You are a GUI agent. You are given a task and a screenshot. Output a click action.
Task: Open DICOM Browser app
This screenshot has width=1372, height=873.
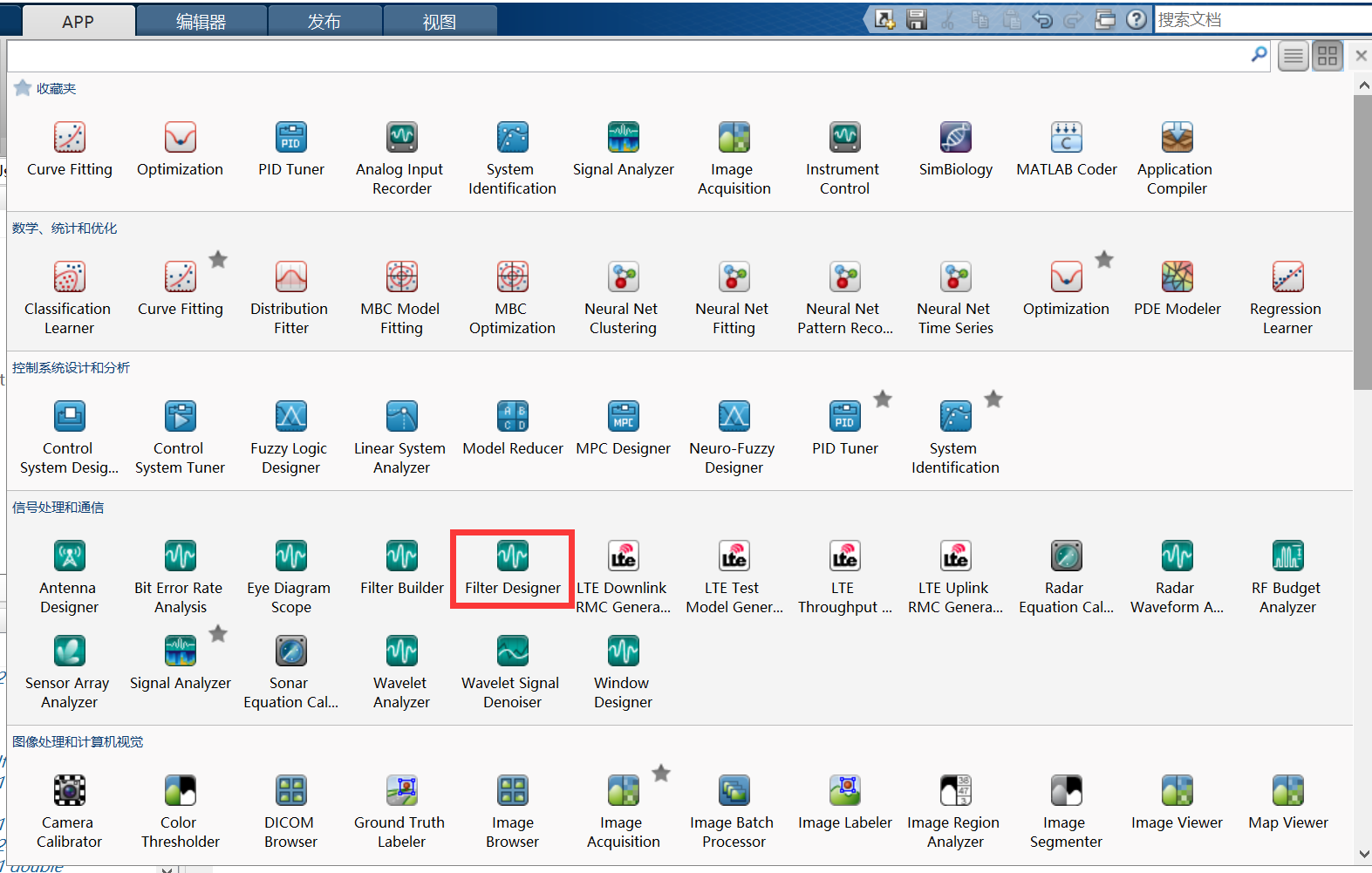click(290, 812)
